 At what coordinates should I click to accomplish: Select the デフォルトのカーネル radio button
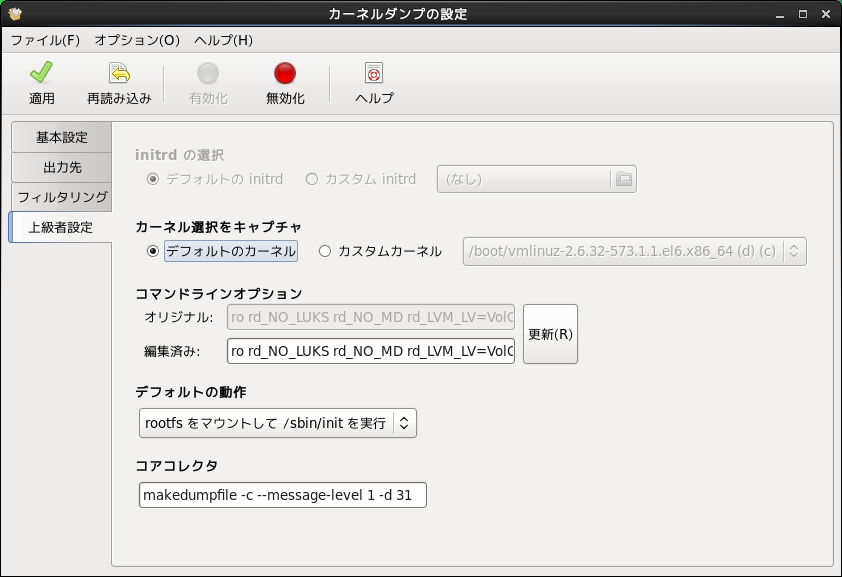pyautogui.click(x=153, y=251)
